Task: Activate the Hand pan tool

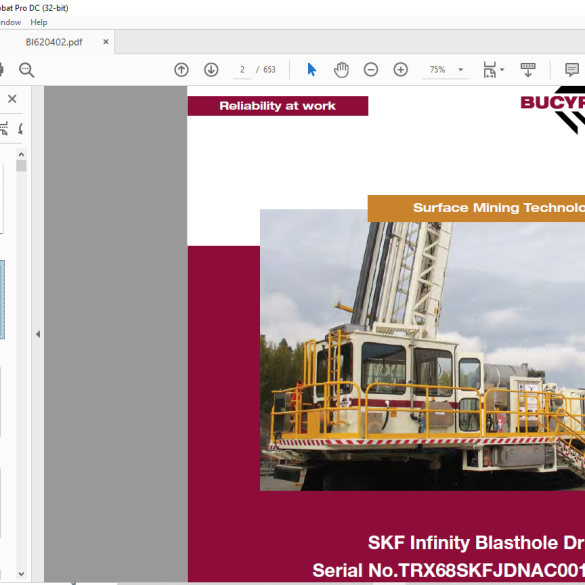Action: pos(341,70)
